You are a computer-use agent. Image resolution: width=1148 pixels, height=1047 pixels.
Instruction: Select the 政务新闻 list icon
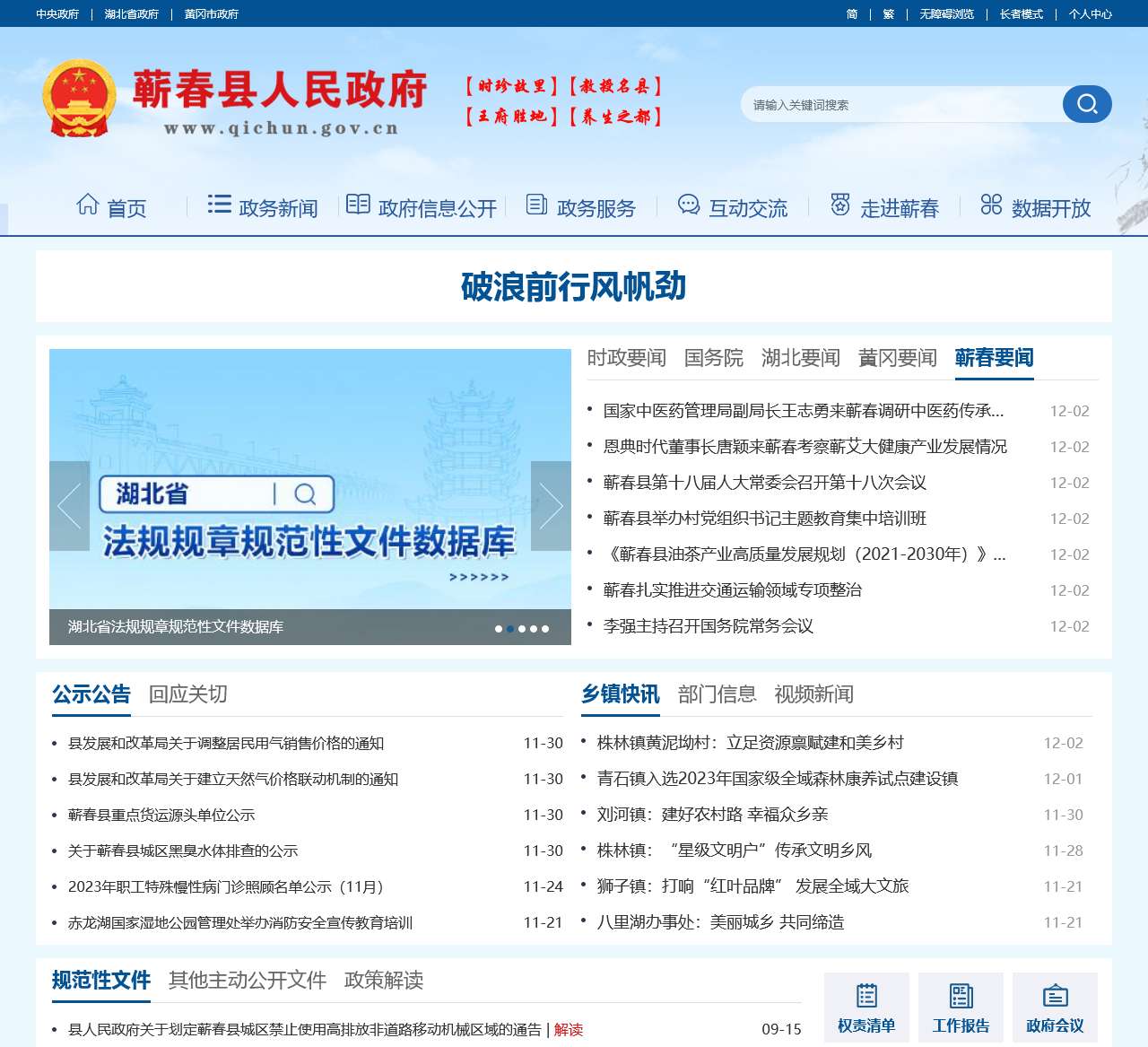[x=218, y=205]
